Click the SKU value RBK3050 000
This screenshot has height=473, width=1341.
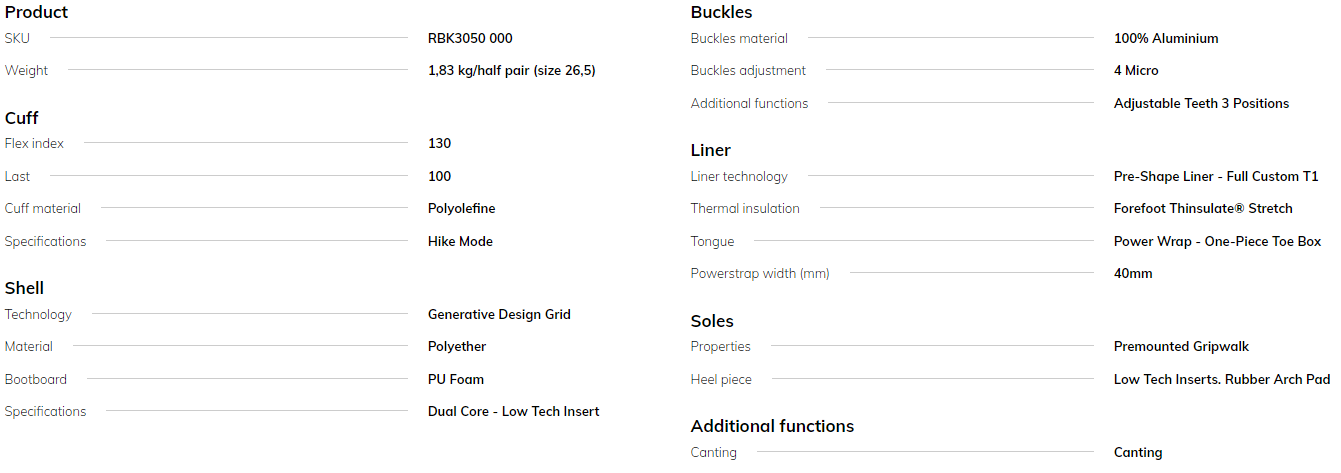pyautogui.click(x=470, y=38)
